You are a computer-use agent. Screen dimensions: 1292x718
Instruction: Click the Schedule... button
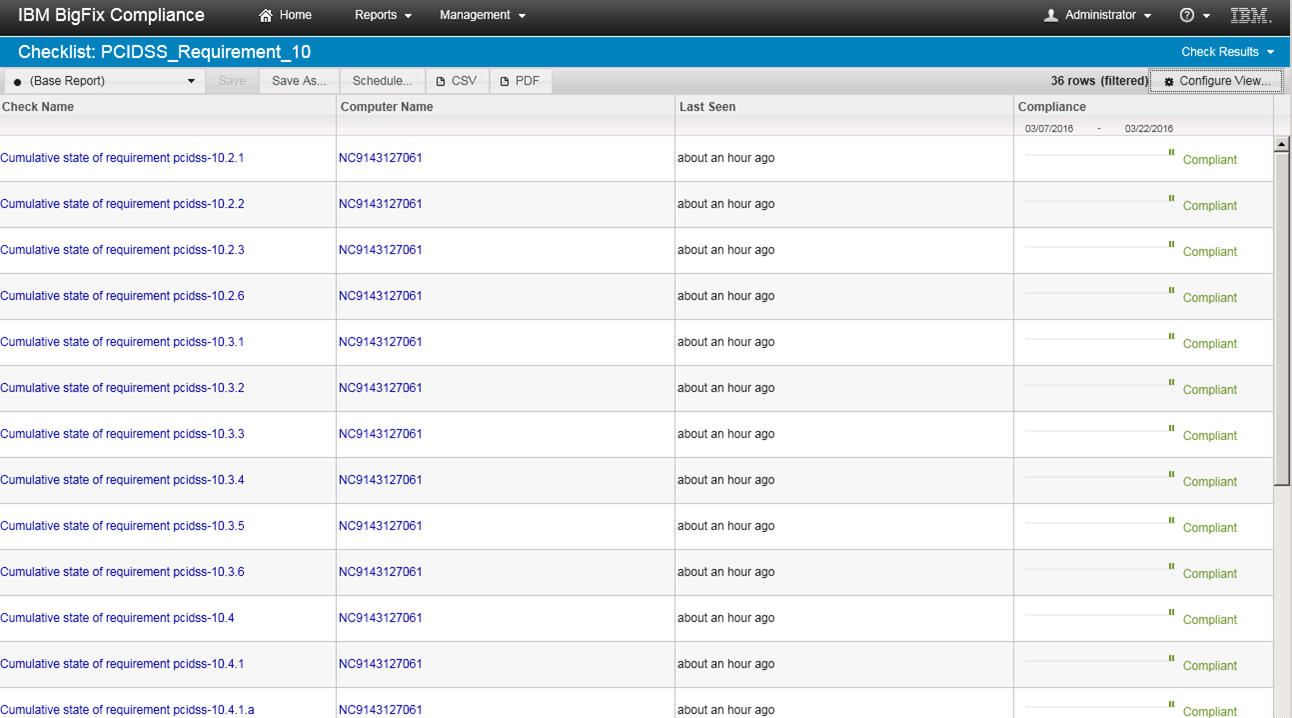click(x=382, y=81)
